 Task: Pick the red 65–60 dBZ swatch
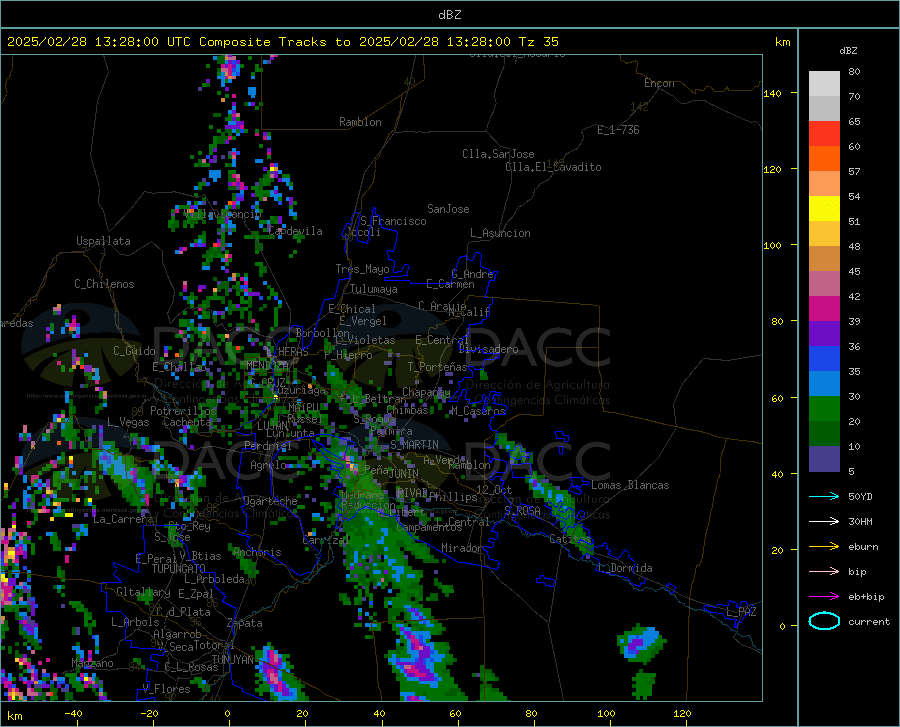point(824,134)
